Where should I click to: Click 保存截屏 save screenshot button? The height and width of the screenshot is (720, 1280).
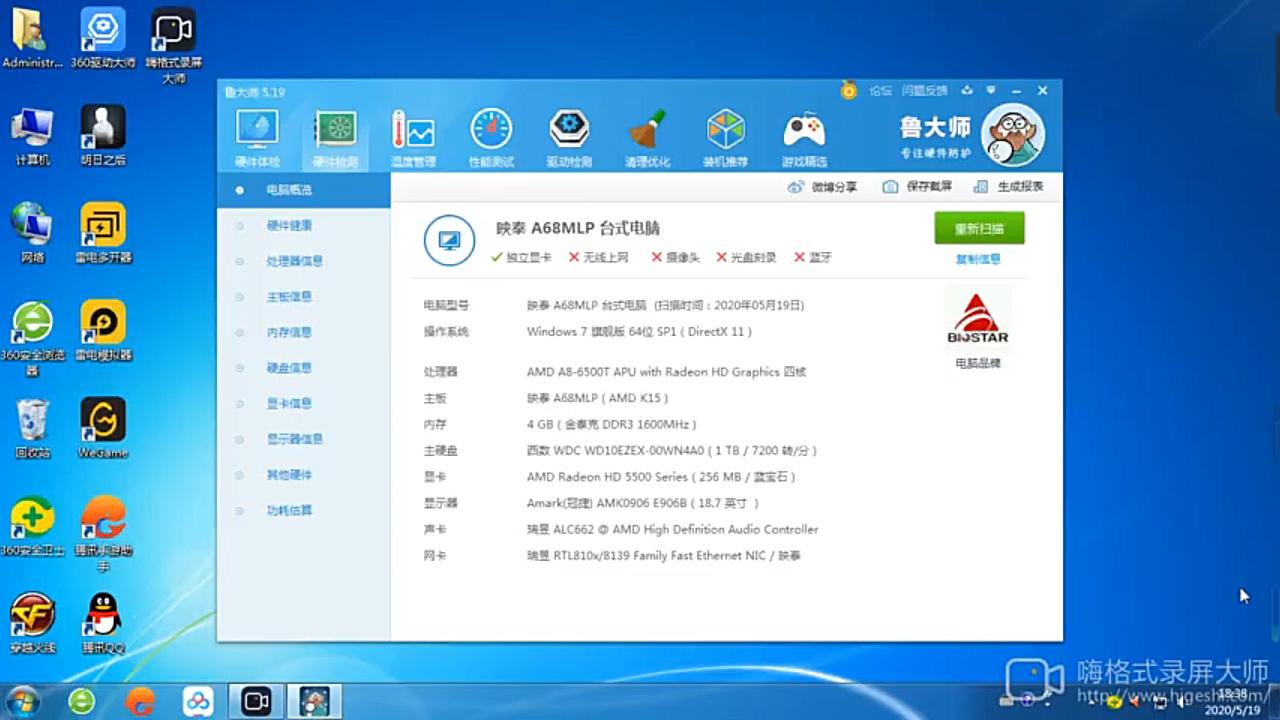tap(917, 187)
